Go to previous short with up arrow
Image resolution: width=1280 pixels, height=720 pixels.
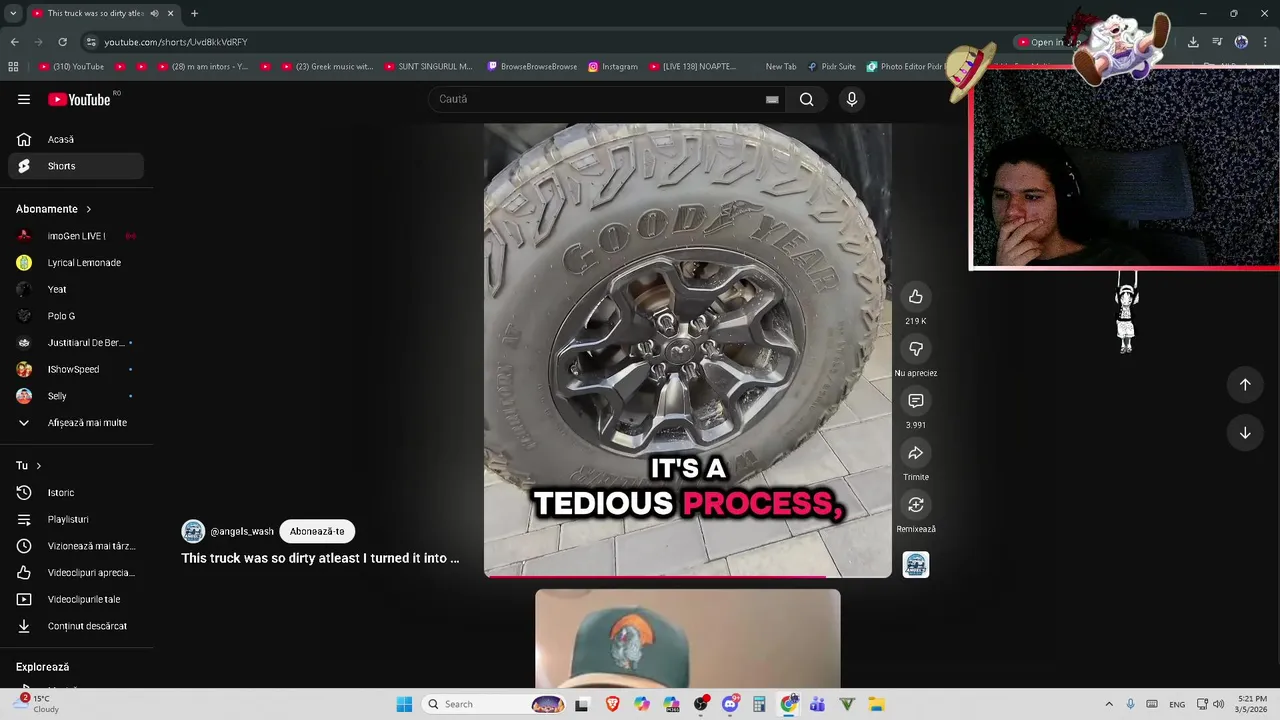tap(1245, 385)
